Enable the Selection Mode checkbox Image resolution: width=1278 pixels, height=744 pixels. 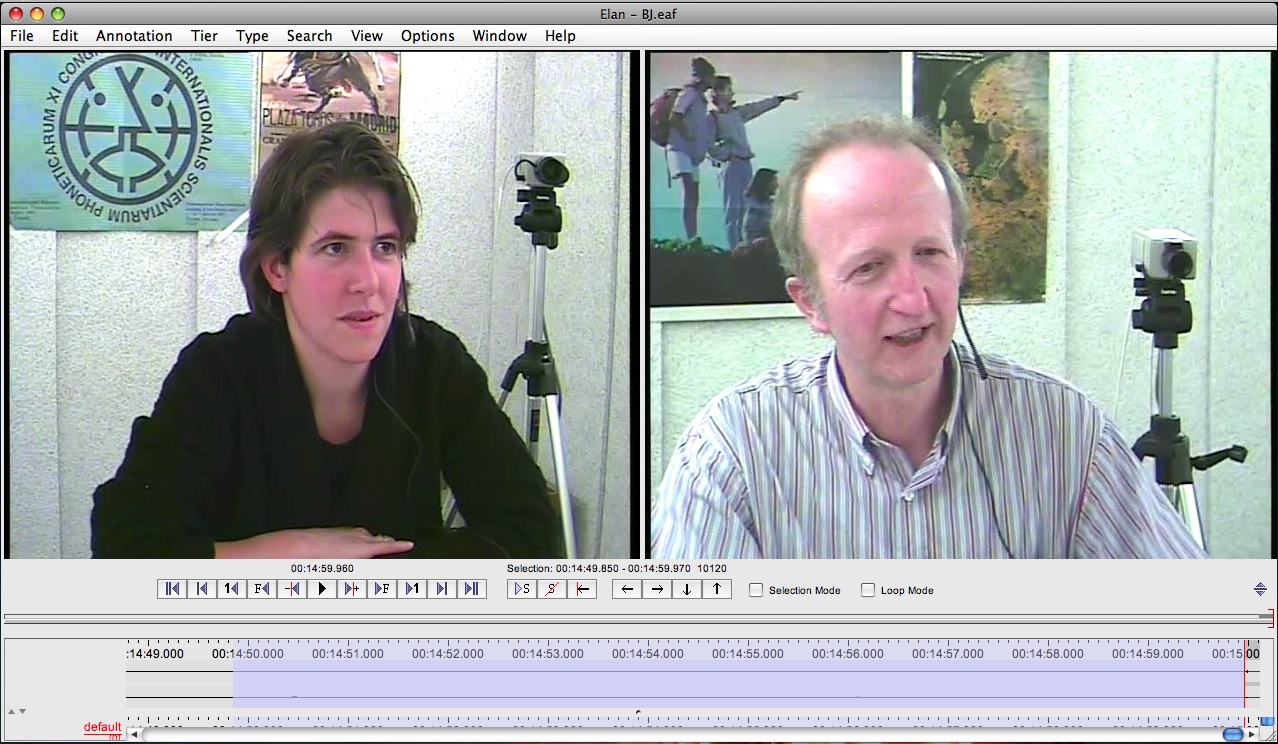point(757,590)
